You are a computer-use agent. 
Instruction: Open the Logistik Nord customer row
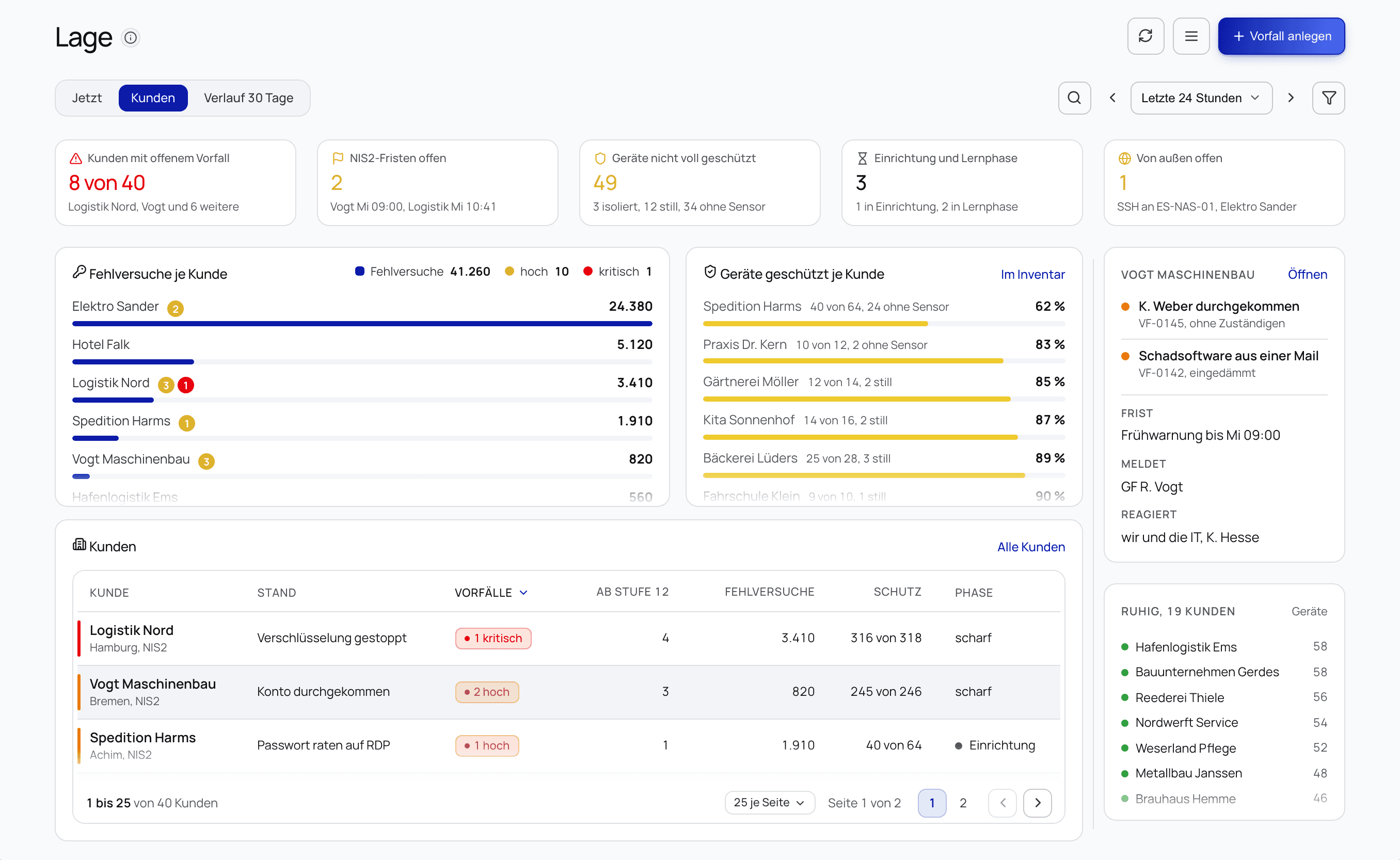click(x=569, y=638)
